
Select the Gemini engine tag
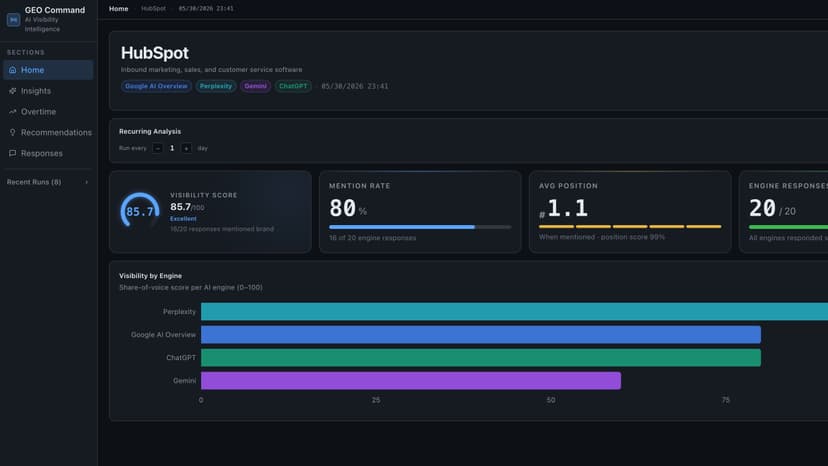(x=256, y=86)
